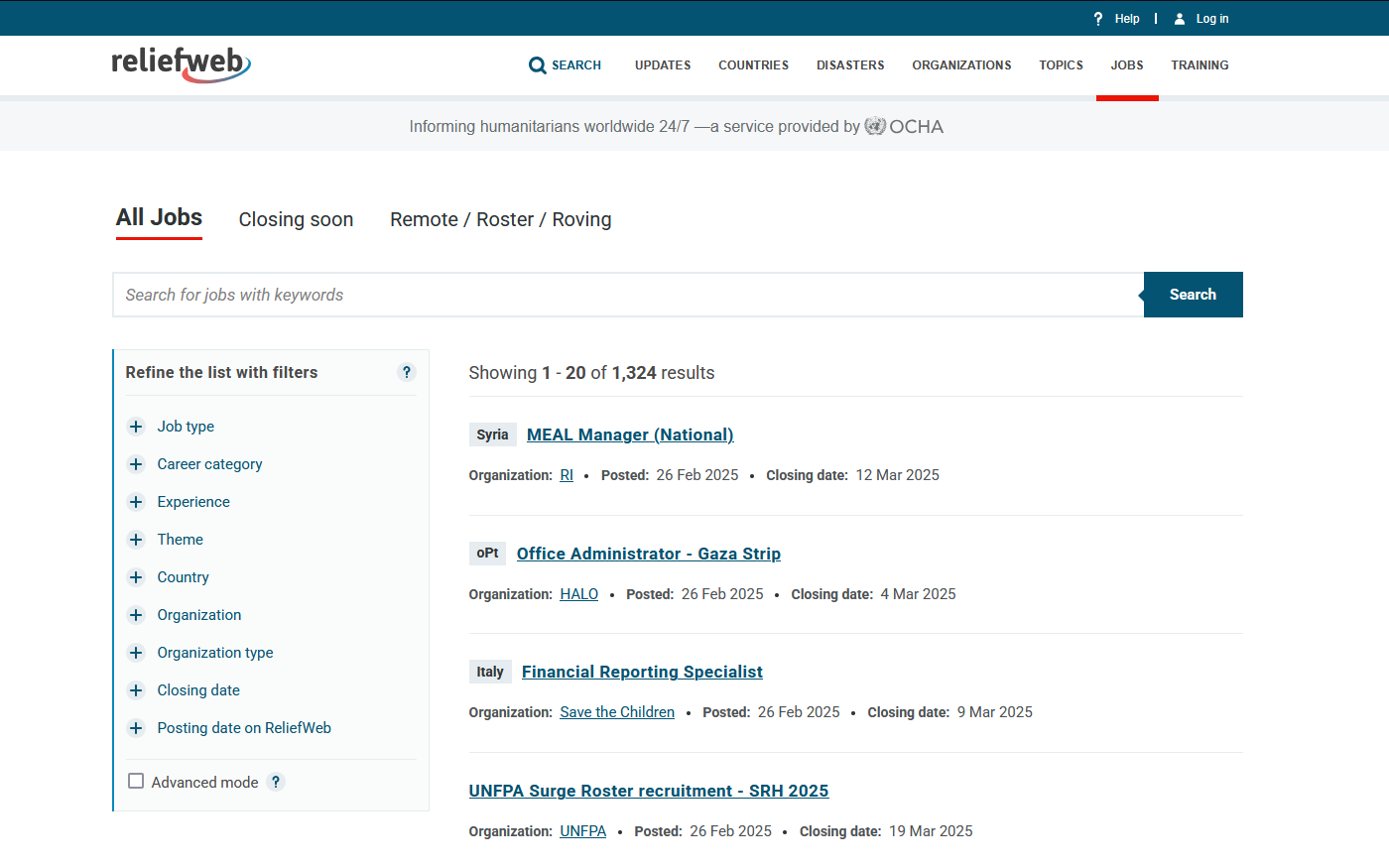Viewport: 1389px width, 868px height.
Task: Click the blue Search button
Action: click(x=1193, y=295)
